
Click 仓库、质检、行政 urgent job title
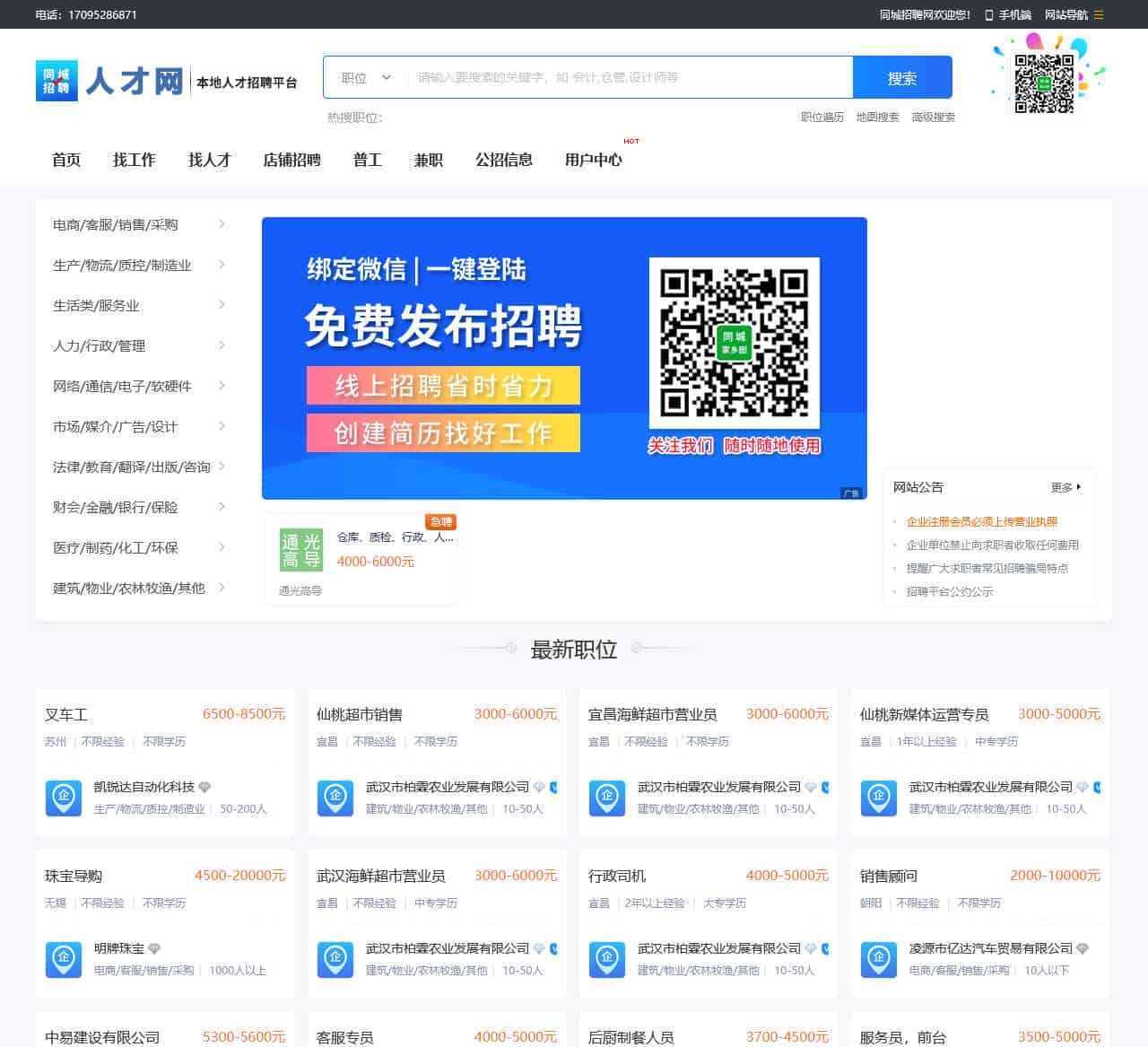coord(395,537)
